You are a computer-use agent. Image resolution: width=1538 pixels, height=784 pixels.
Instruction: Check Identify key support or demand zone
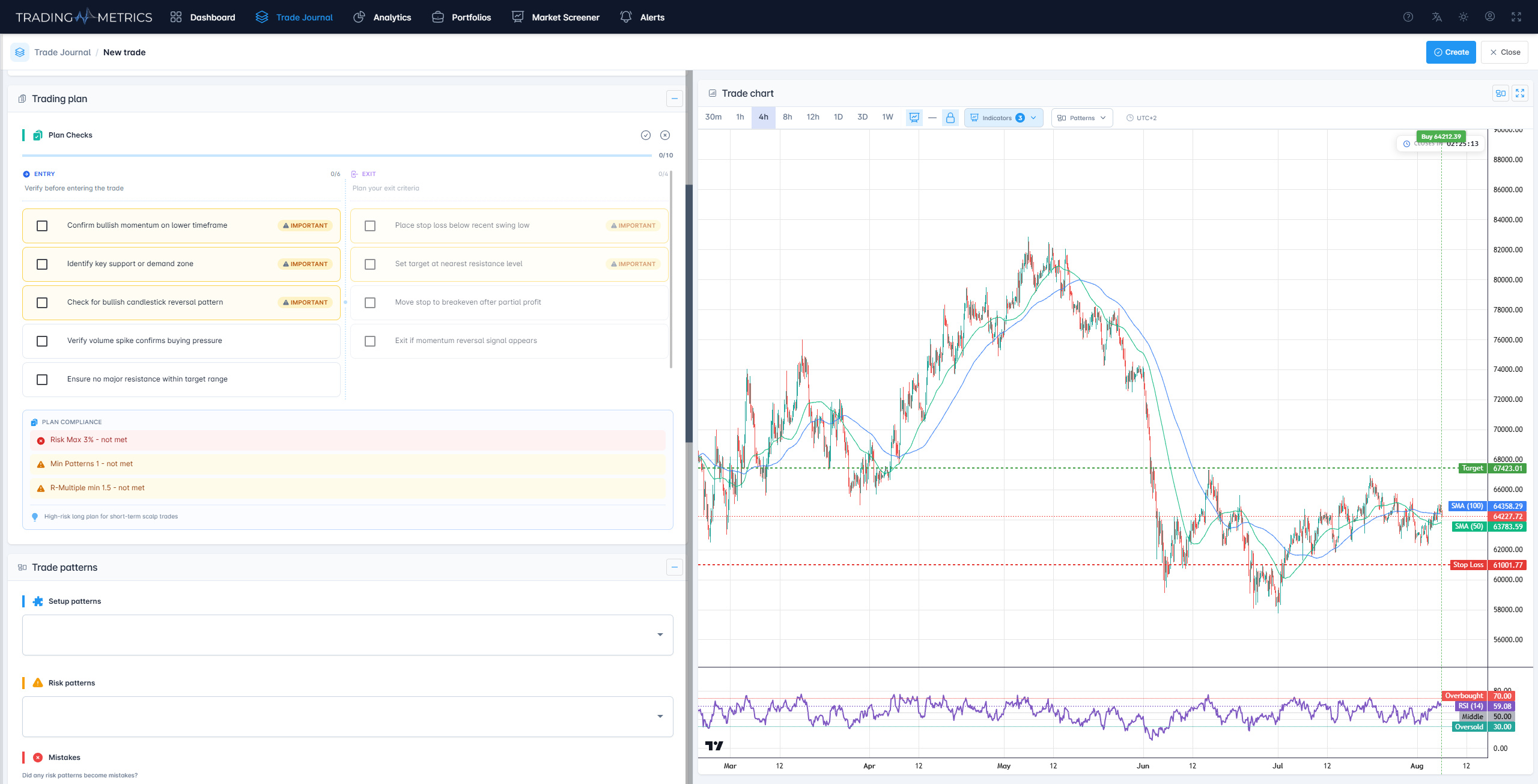click(x=42, y=264)
